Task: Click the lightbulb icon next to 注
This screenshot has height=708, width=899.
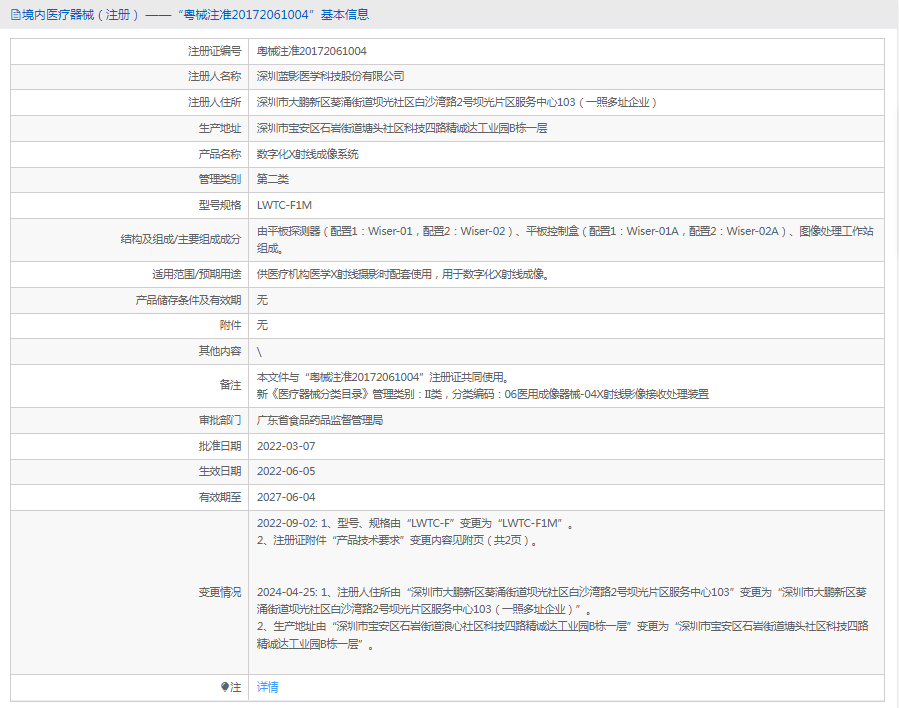Action: [225, 687]
